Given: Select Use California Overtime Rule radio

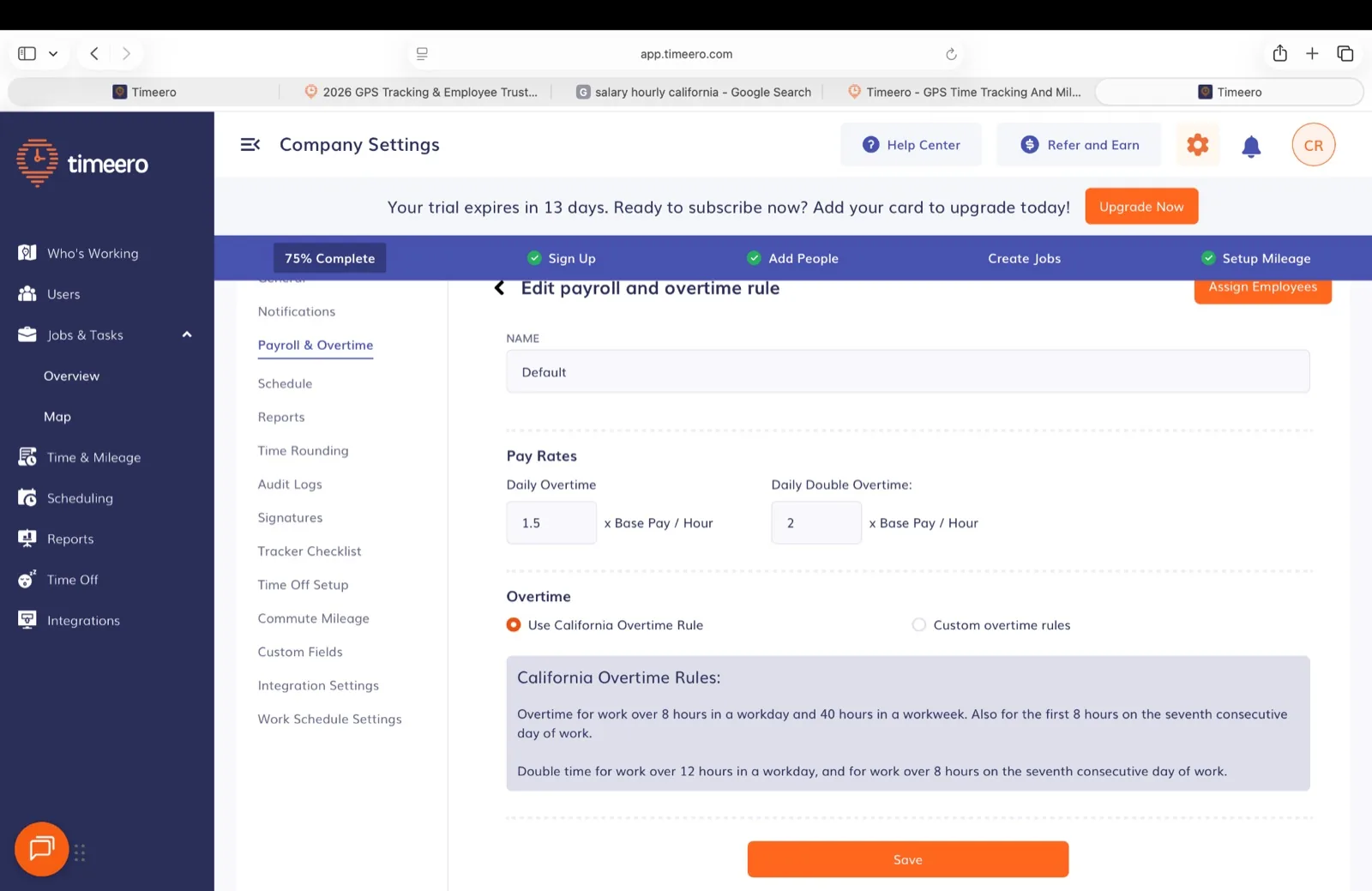Looking at the screenshot, I should click(x=513, y=625).
